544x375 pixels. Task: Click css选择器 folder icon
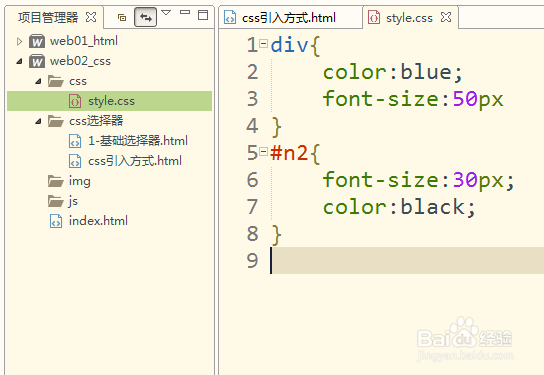tap(56, 121)
